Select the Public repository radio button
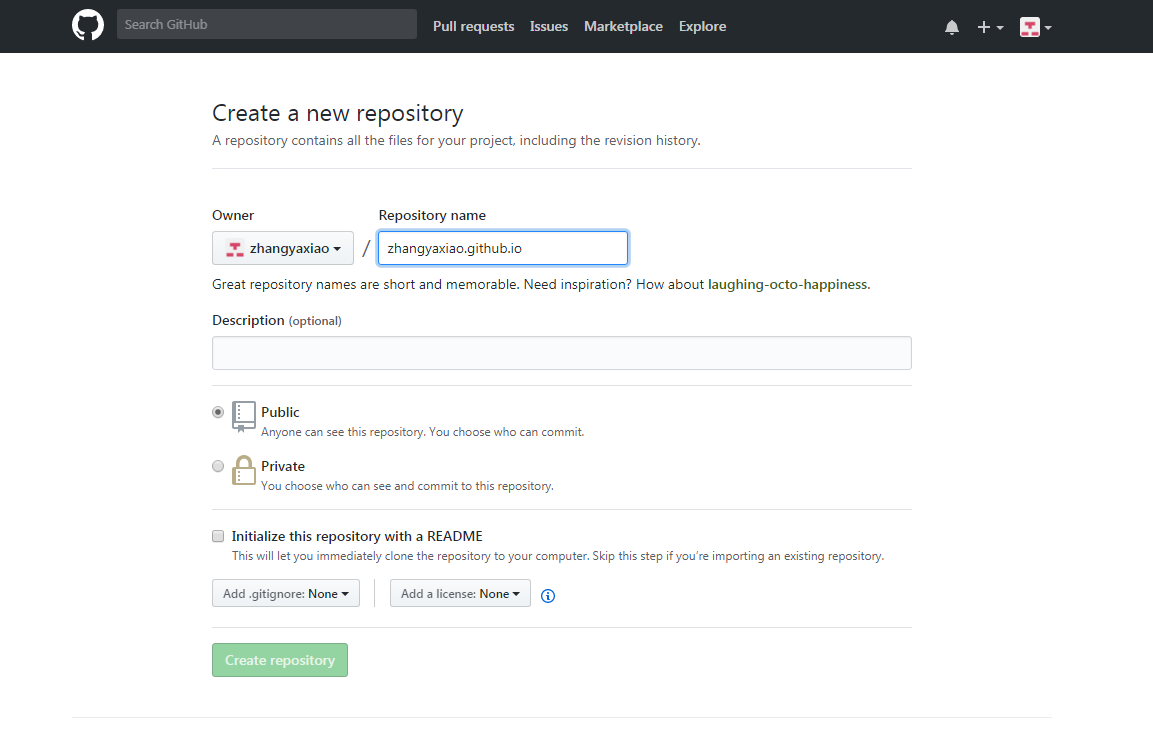This screenshot has width=1153, height=730. (218, 411)
